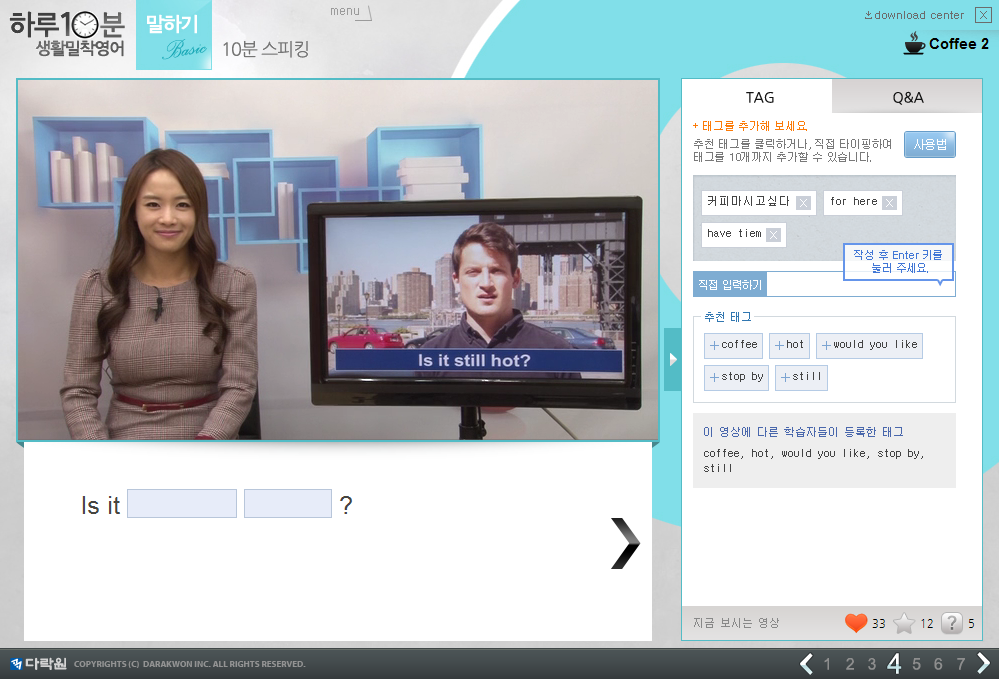Delete the 커피마시고싶다 tag
This screenshot has height=679, width=999.
tap(803, 203)
